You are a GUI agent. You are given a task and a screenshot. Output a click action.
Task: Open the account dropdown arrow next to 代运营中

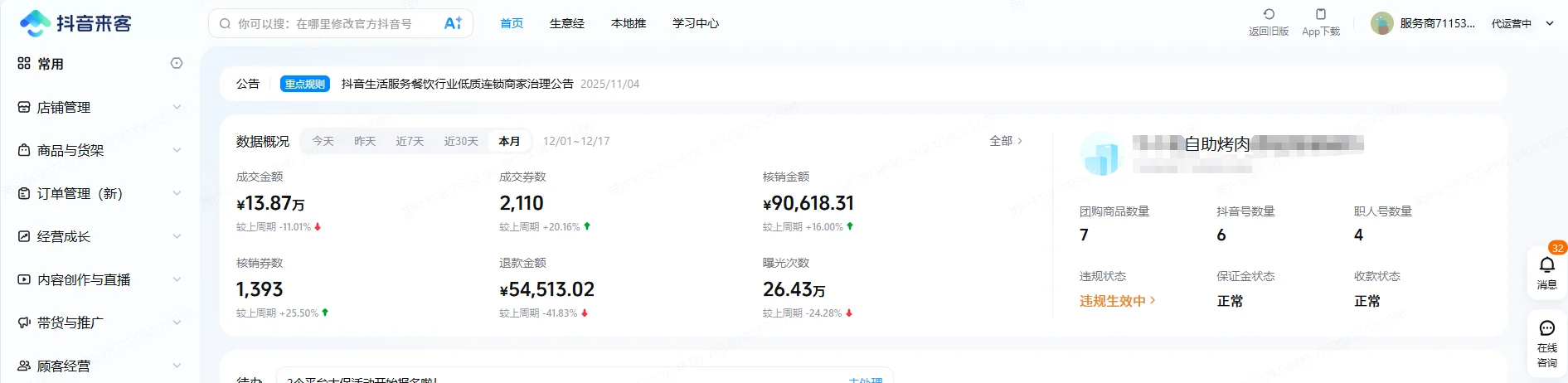(1549, 23)
